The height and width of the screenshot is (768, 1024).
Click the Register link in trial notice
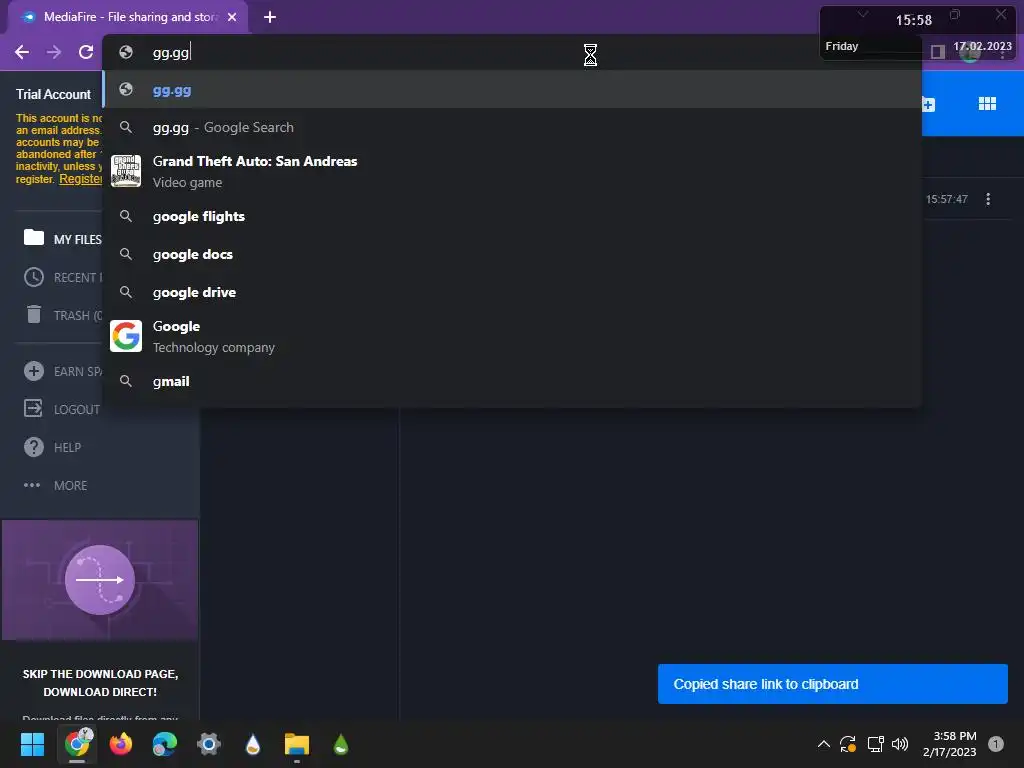[81, 179]
